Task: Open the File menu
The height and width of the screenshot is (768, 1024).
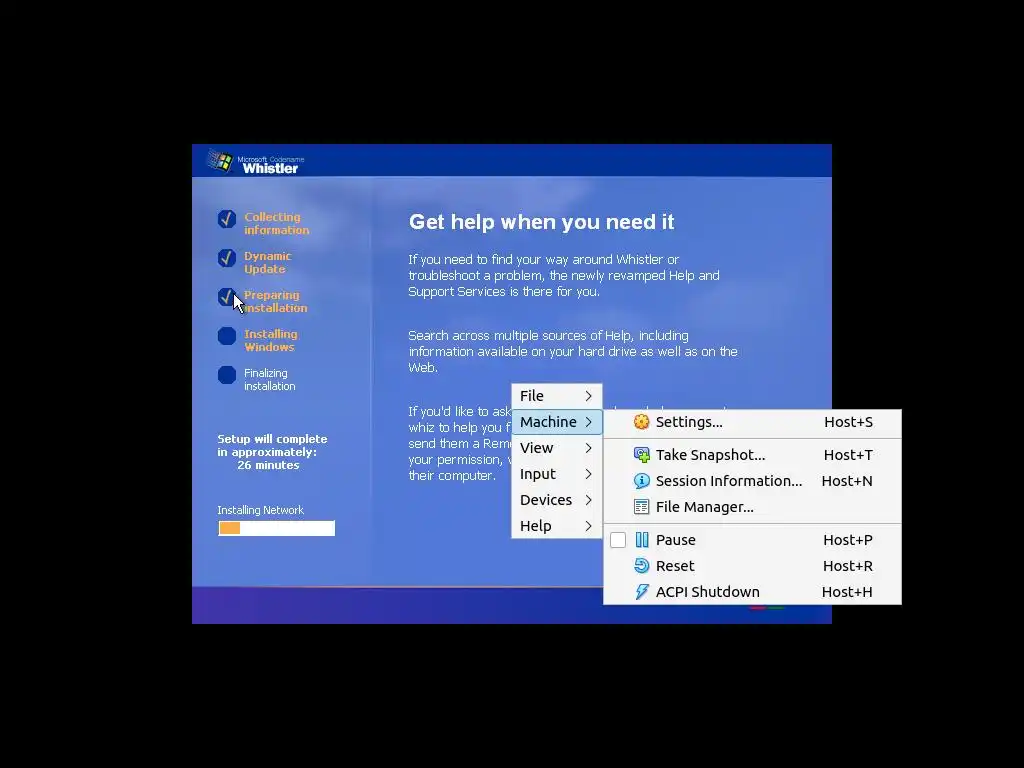Action: click(556, 396)
